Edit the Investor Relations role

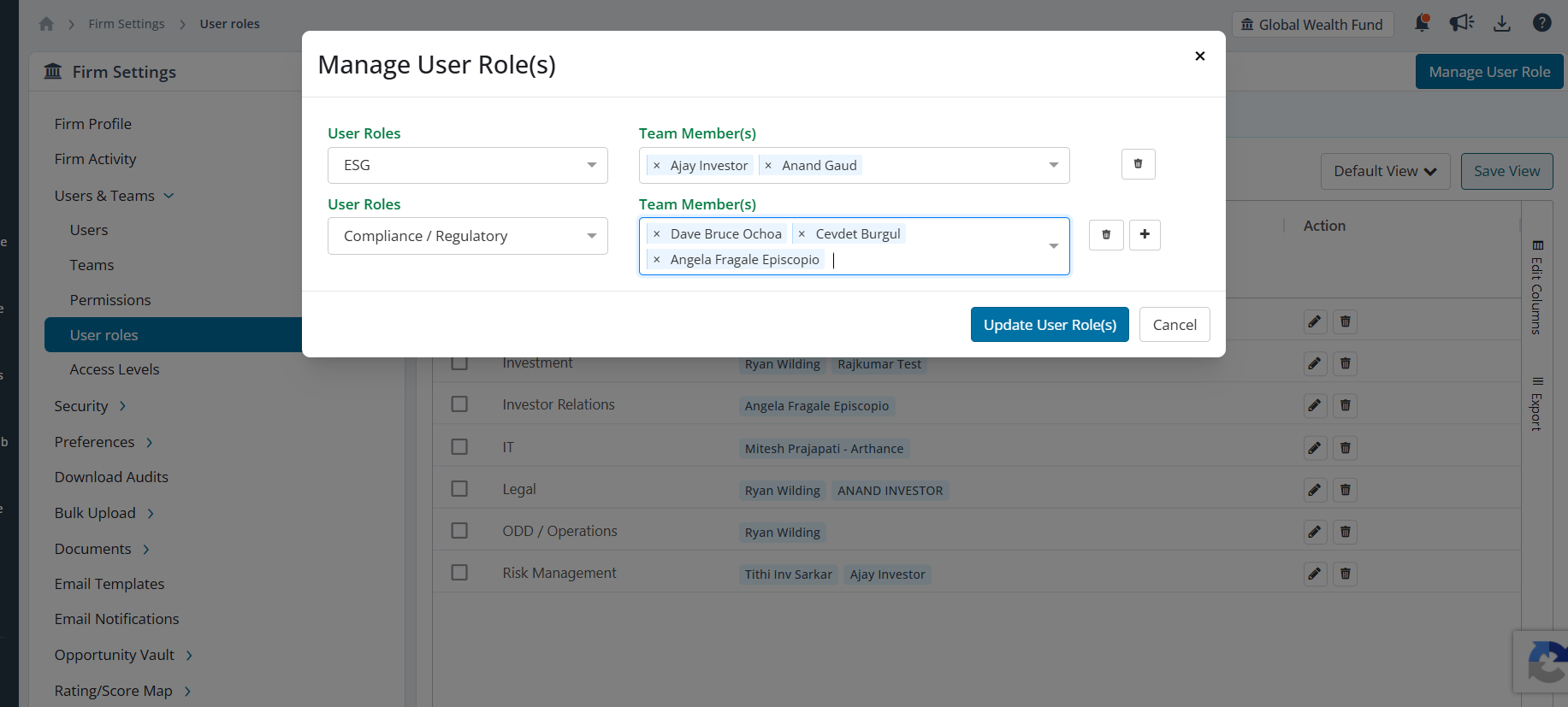(x=1315, y=405)
